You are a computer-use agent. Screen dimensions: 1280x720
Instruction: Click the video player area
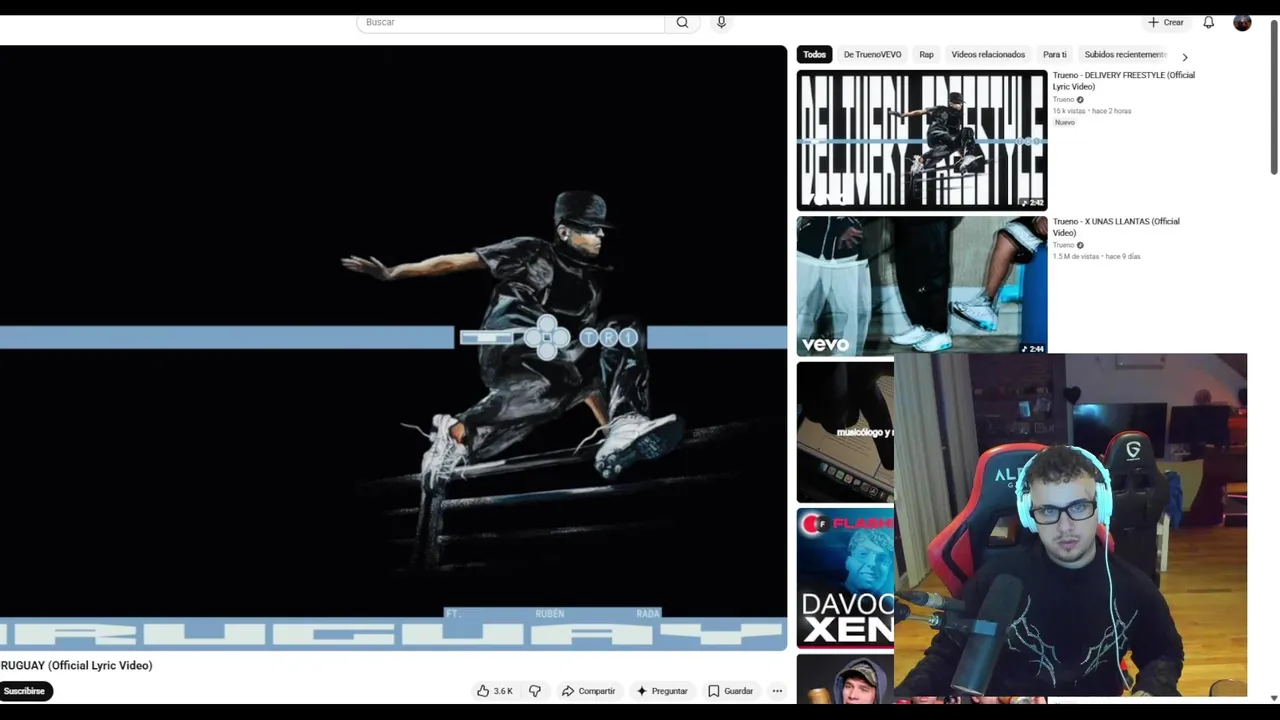393,348
